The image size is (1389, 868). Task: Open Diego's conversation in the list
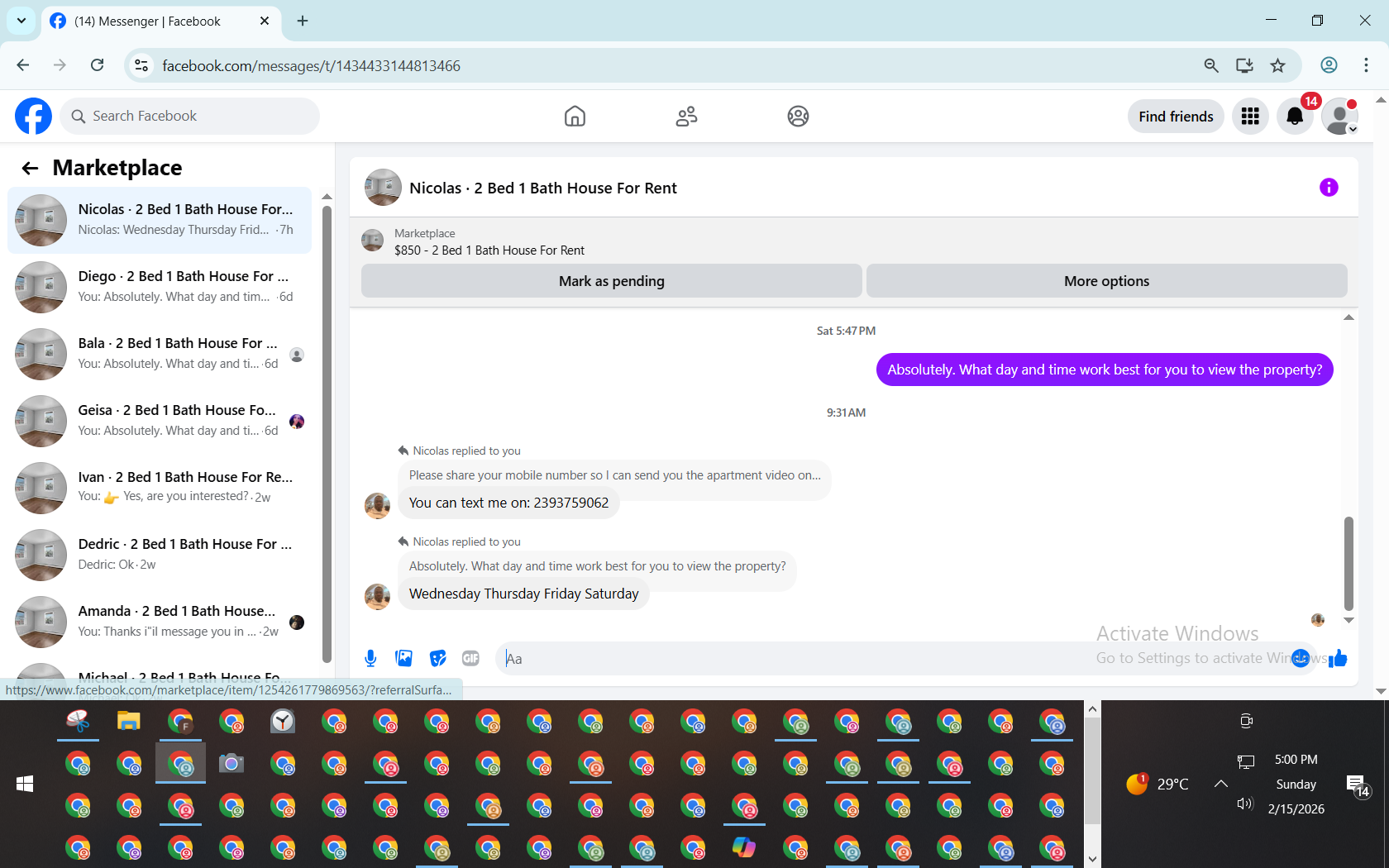(160, 287)
